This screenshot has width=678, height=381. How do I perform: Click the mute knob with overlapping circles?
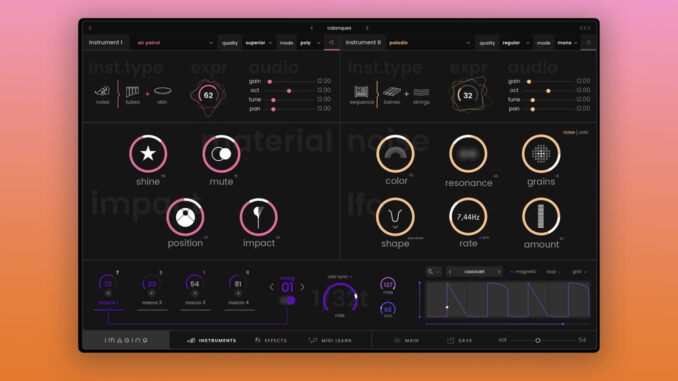pos(221,154)
